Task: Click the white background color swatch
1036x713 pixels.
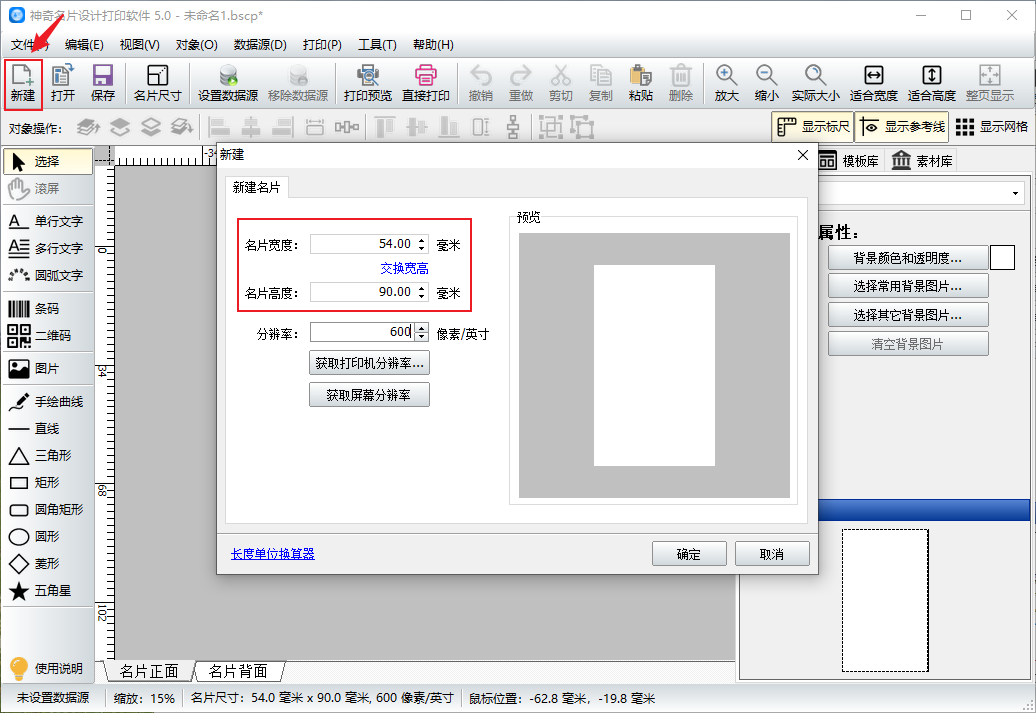Action: [1002, 258]
